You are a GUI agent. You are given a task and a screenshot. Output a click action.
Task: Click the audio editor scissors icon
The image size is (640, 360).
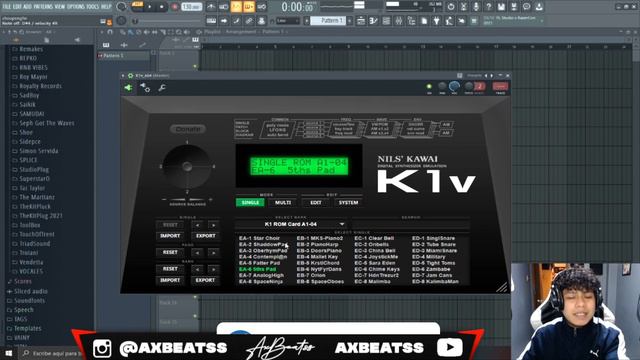[x=464, y=7]
